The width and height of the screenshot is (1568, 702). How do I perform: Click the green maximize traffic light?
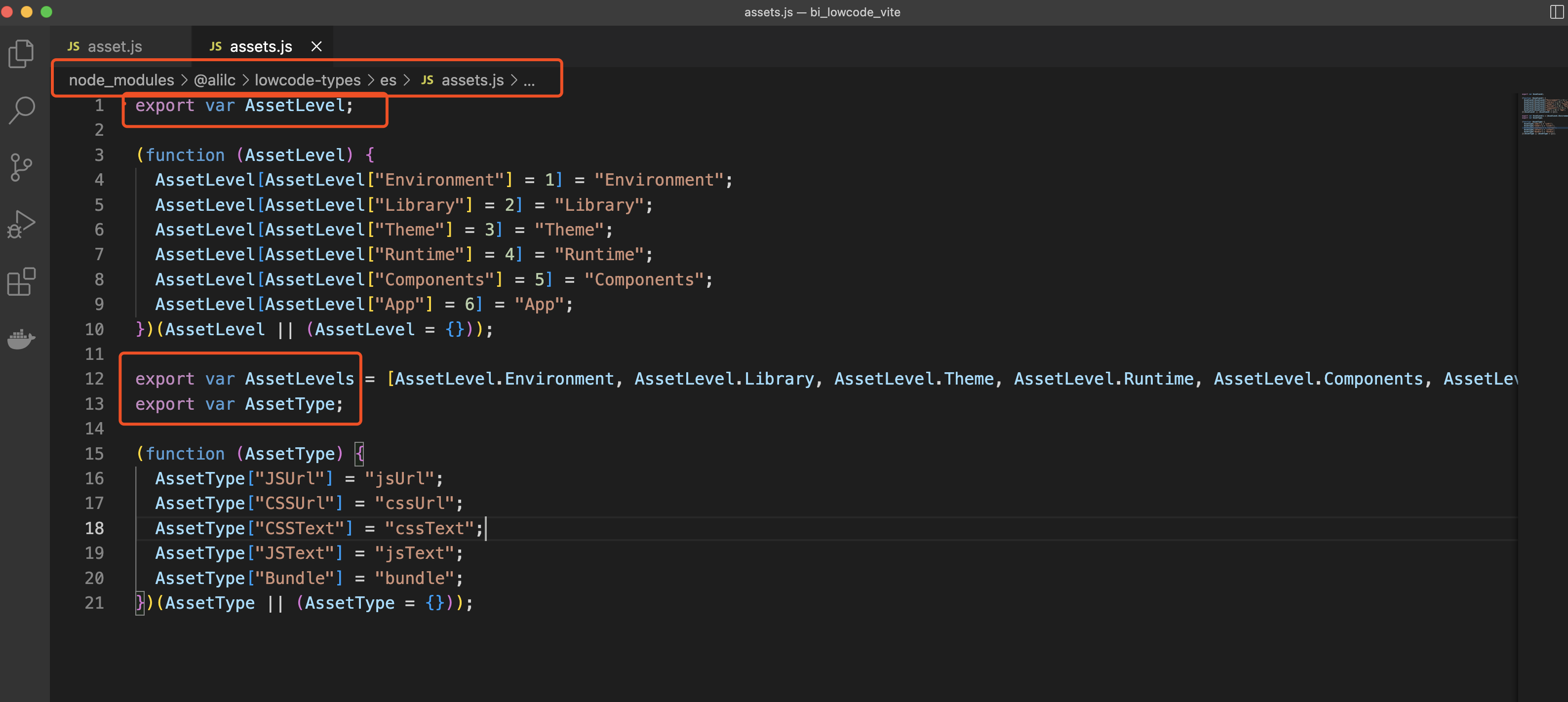[46, 11]
